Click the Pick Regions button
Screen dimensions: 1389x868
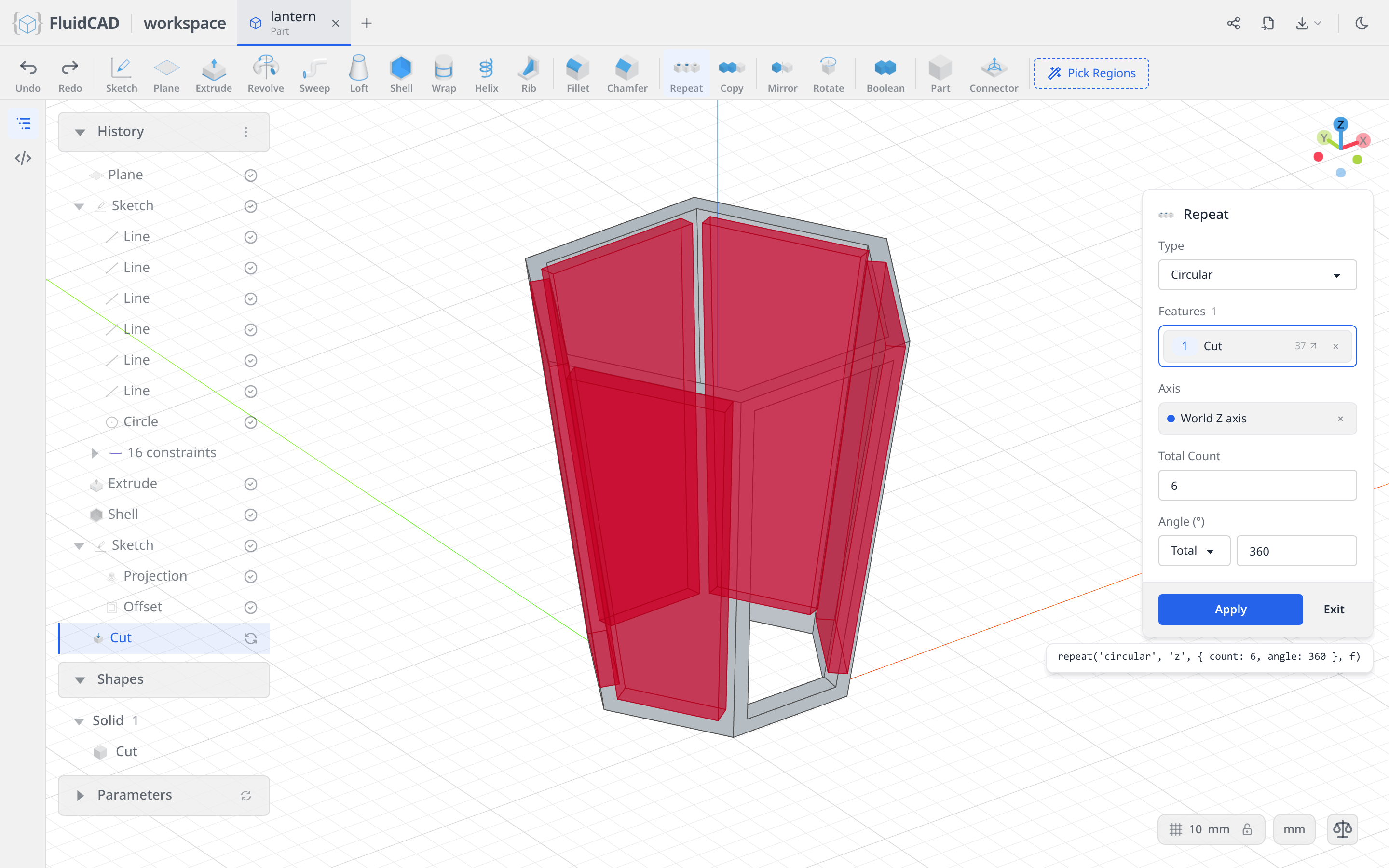point(1090,73)
